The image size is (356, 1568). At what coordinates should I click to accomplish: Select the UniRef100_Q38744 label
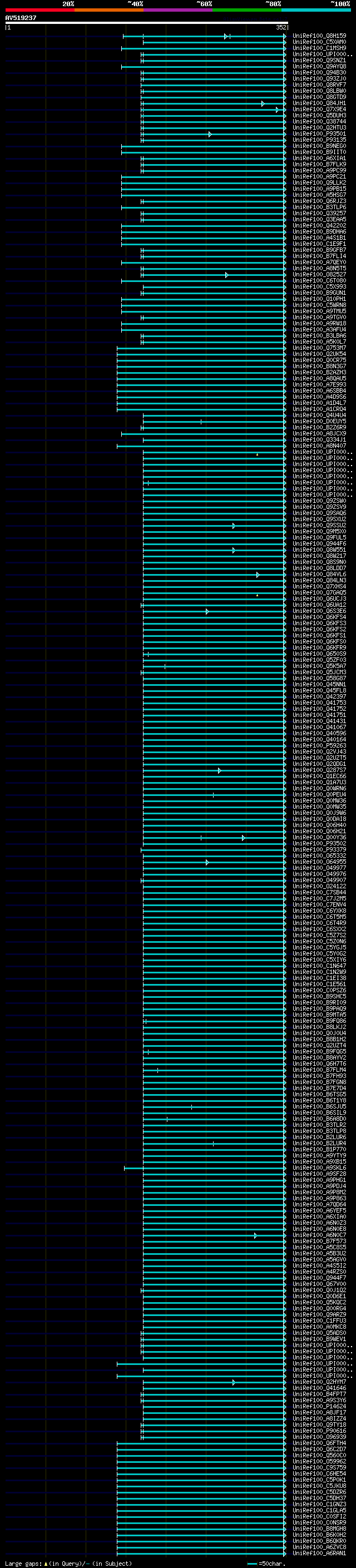coord(319,122)
